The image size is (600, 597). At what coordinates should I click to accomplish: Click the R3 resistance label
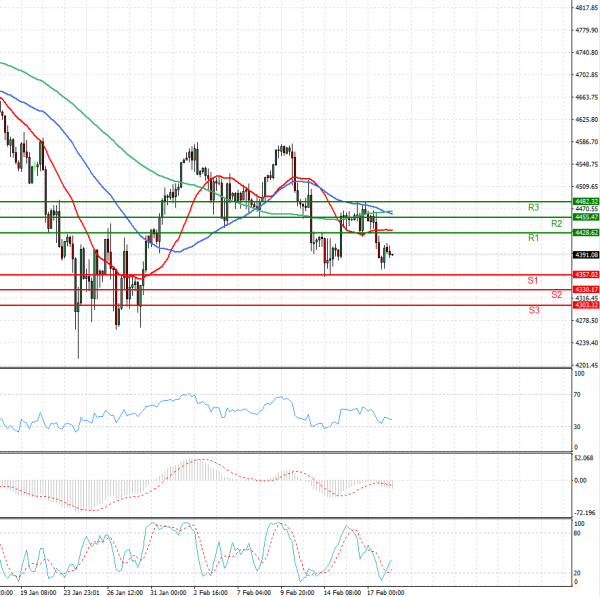coord(533,207)
